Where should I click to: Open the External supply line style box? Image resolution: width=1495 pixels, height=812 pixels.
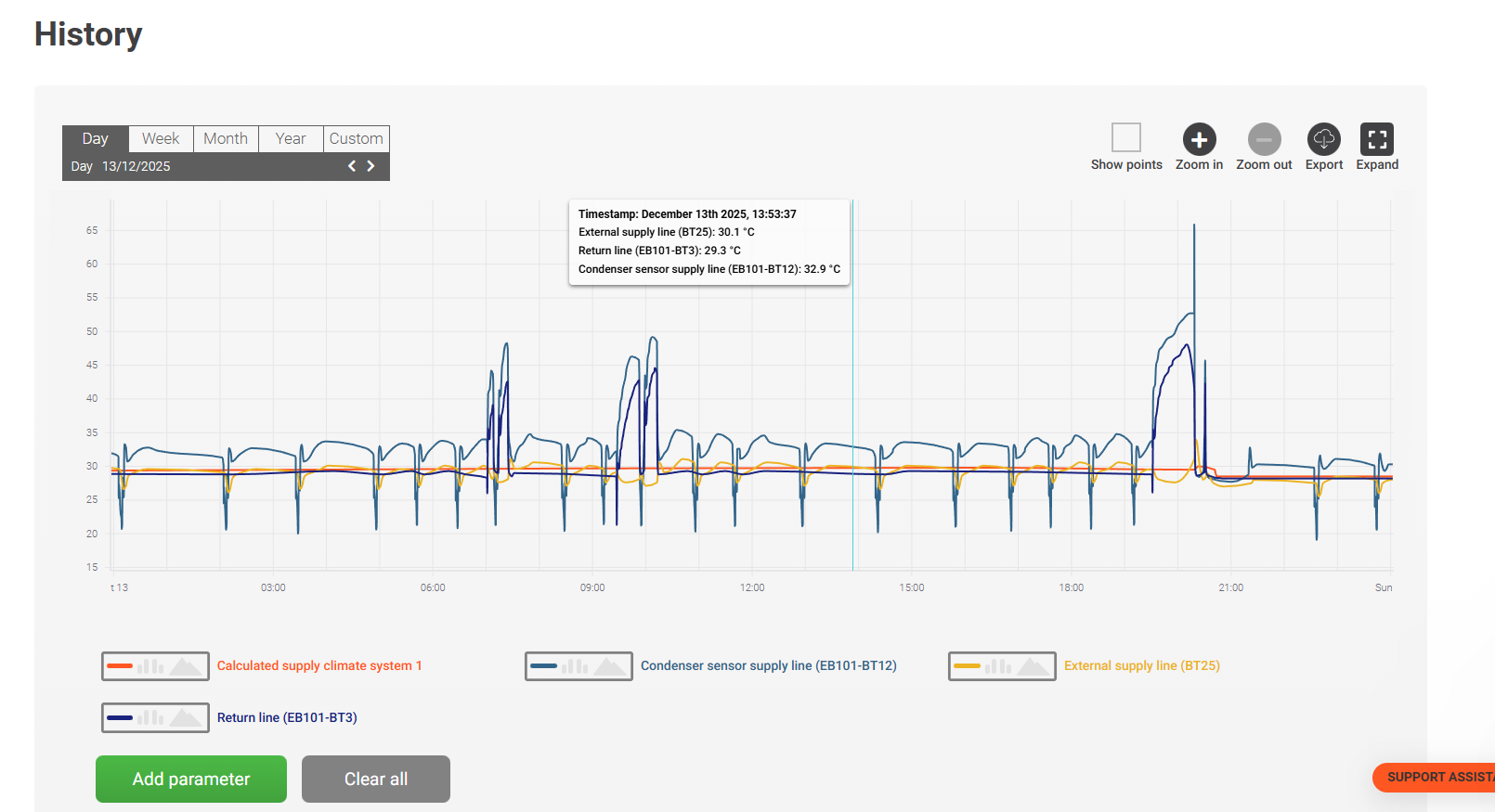(x=1002, y=666)
